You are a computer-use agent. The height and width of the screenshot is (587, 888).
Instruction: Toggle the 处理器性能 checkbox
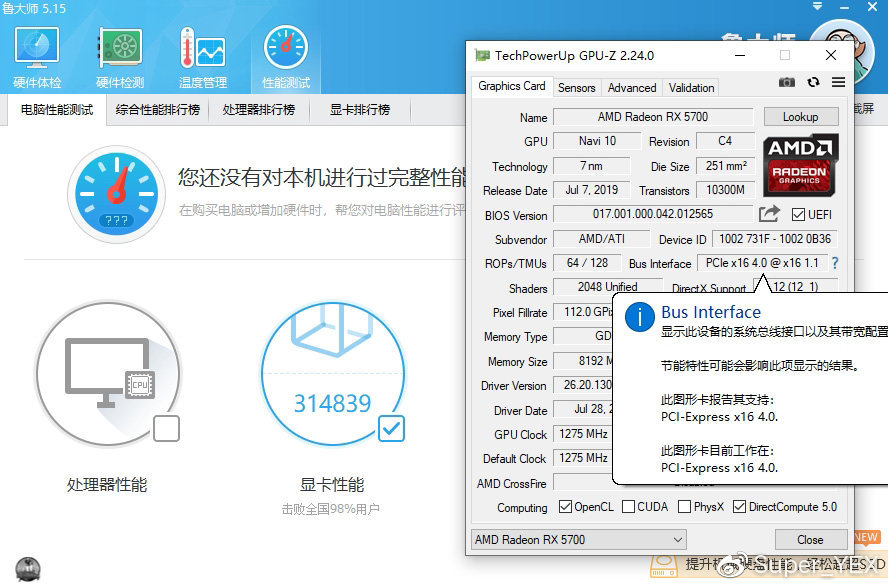point(166,429)
